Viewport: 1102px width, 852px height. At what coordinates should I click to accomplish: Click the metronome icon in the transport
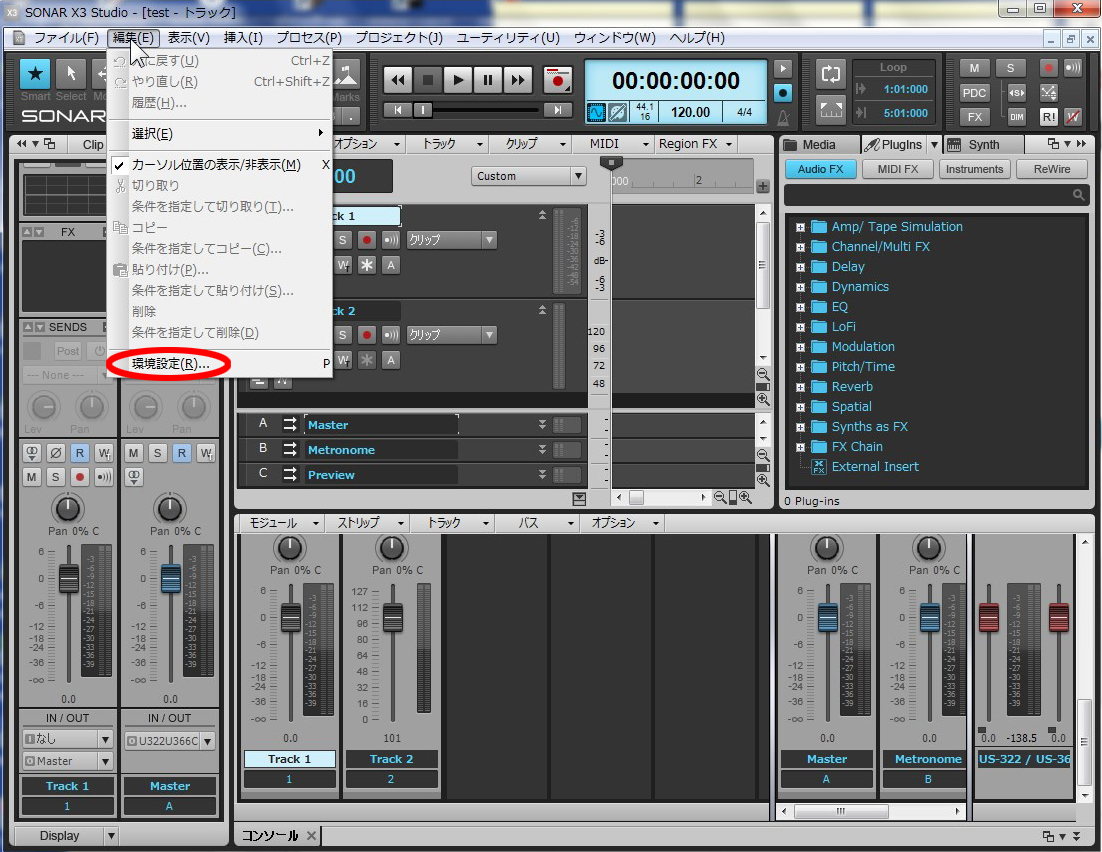click(782, 118)
